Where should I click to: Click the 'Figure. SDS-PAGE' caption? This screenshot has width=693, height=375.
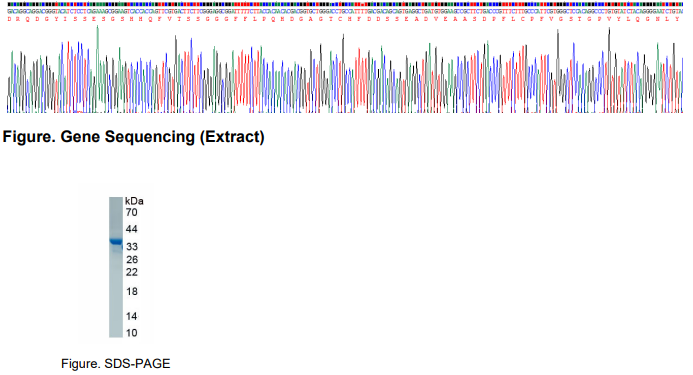[x=115, y=364]
